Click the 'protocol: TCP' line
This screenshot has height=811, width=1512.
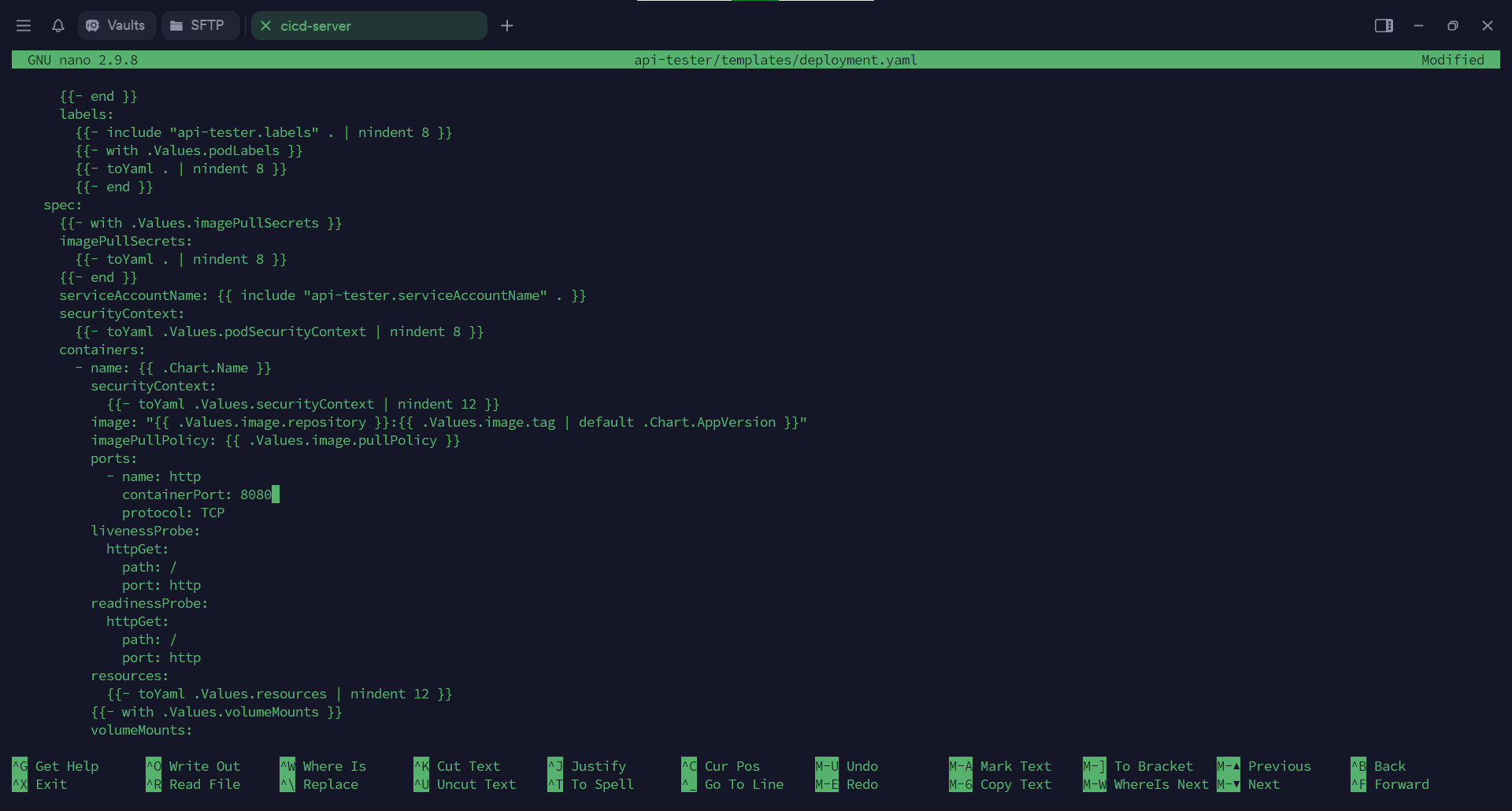(x=173, y=513)
